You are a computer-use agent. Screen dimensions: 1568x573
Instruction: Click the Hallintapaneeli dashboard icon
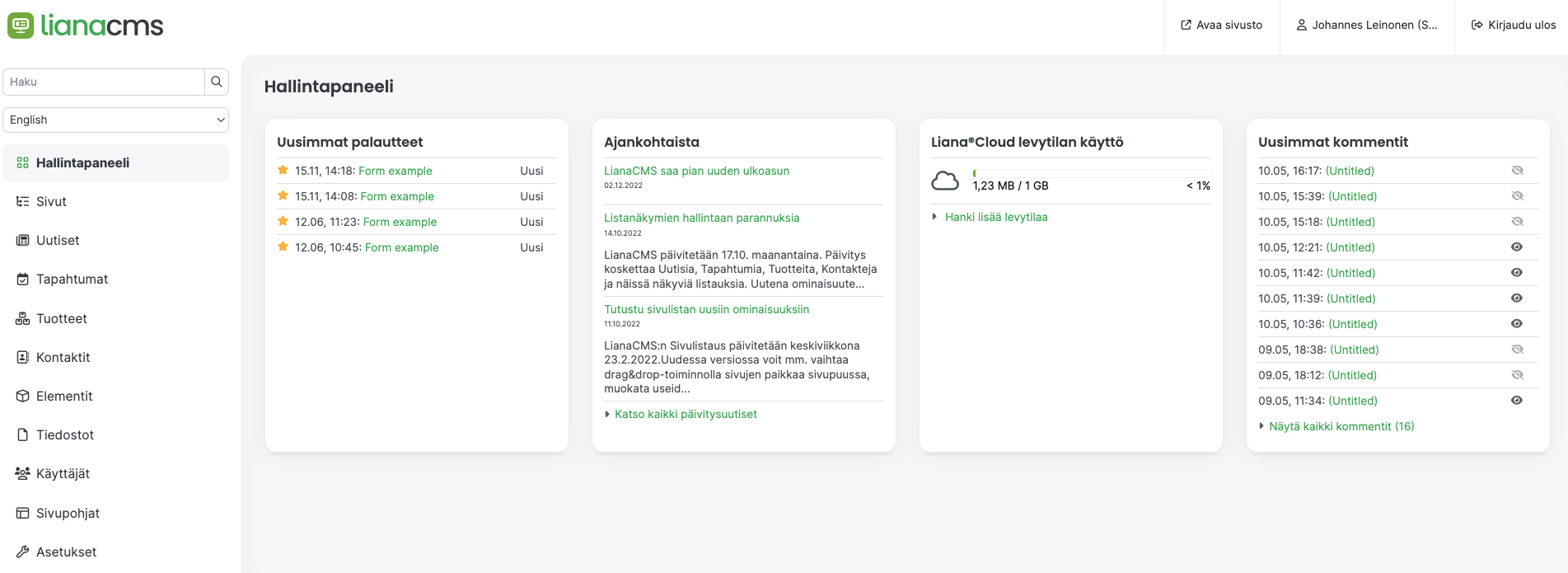point(23,163)
